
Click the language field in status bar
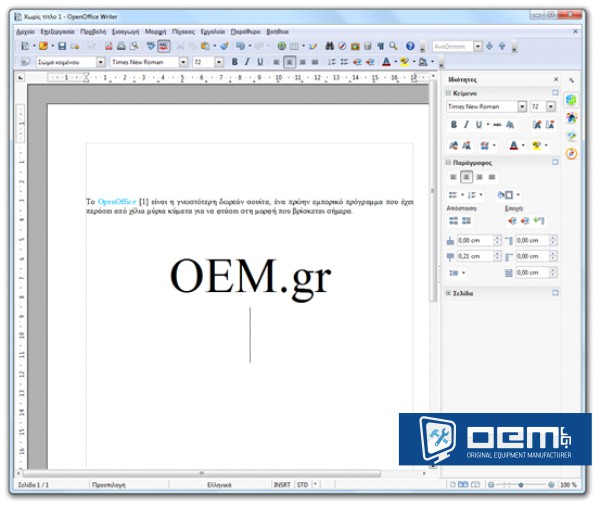coord(219,485)
